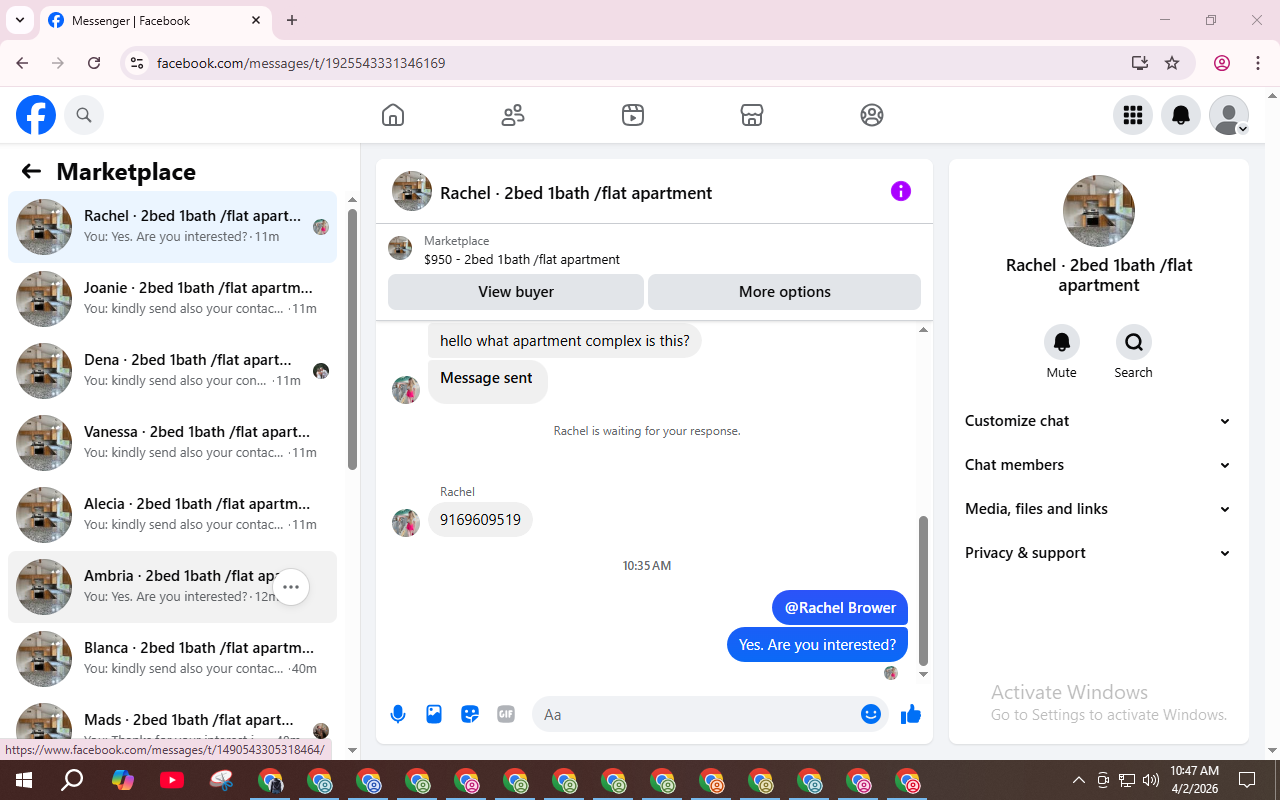Open the Blanca conversation
This screenshot has height=800, width=1280.
click(x=172, y=658)
